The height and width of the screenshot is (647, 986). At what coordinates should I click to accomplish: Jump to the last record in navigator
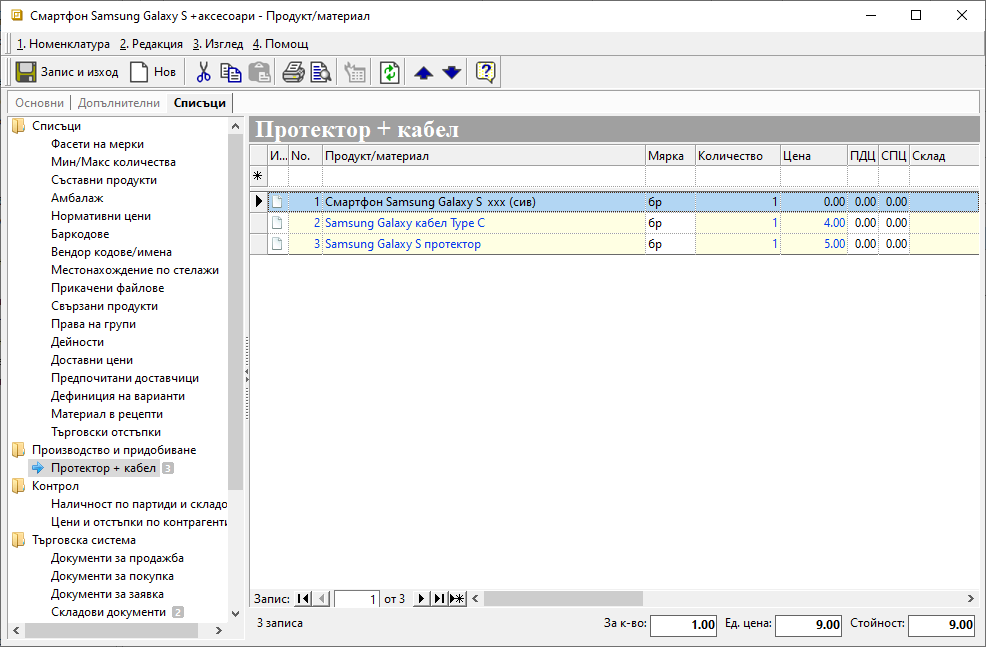point(439,599)
